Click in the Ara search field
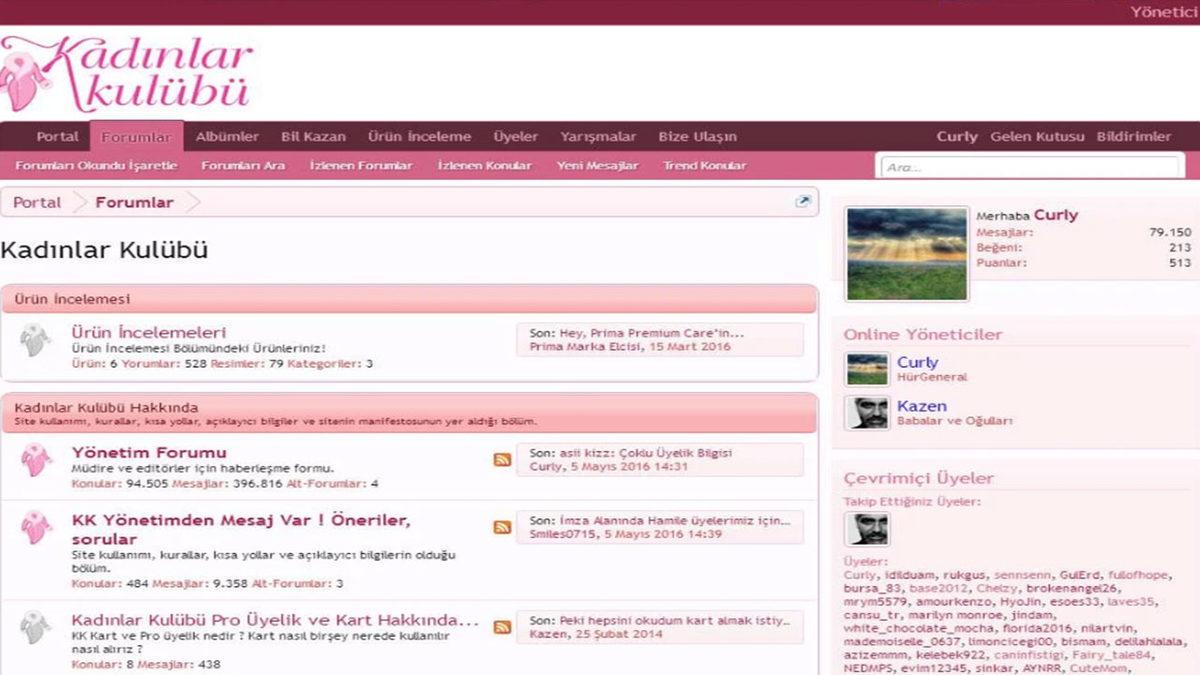Screen dimensions: 1200x675 point(1030,167)
